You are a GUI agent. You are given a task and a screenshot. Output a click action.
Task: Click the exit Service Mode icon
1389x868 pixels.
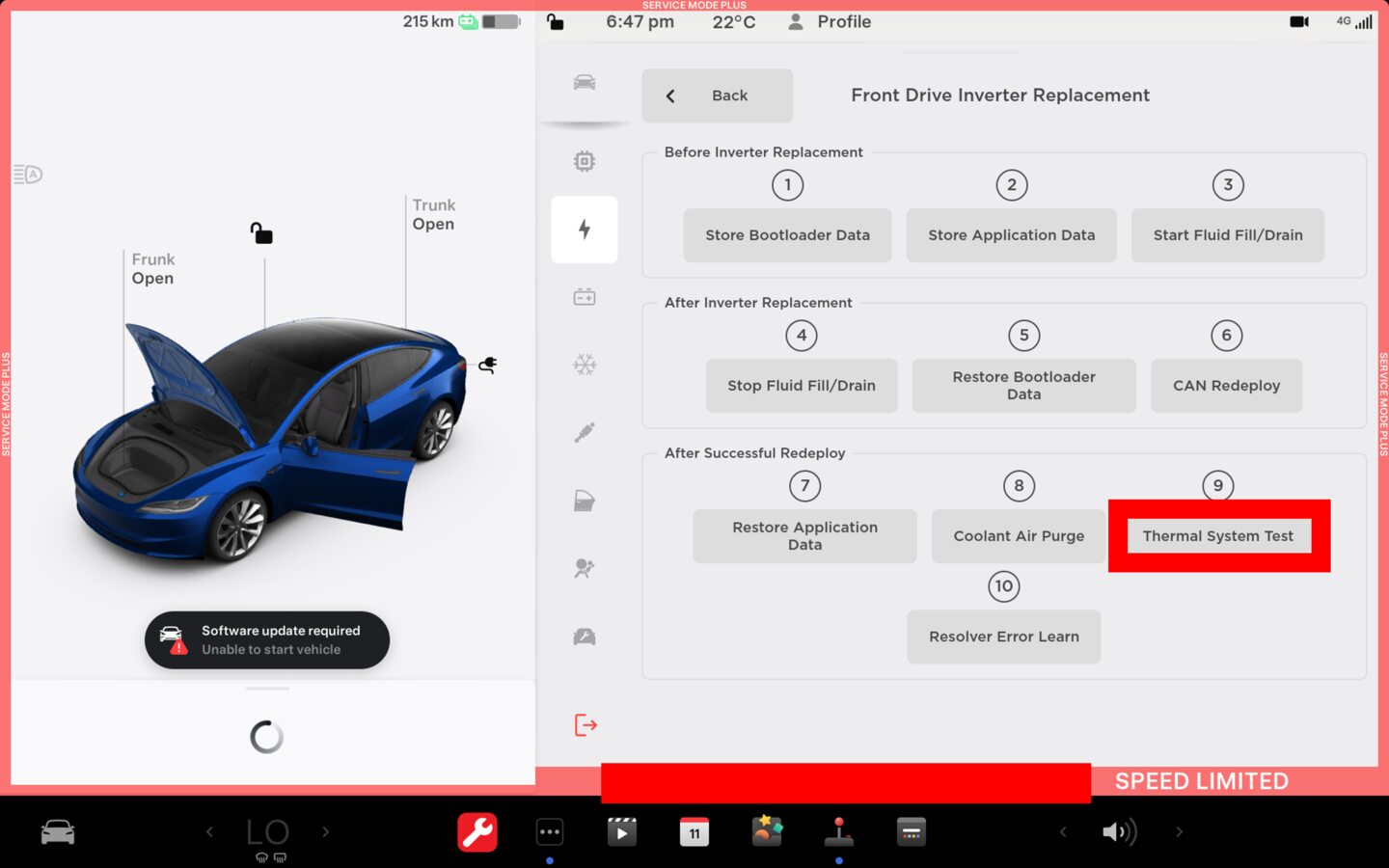click(586, 725)
